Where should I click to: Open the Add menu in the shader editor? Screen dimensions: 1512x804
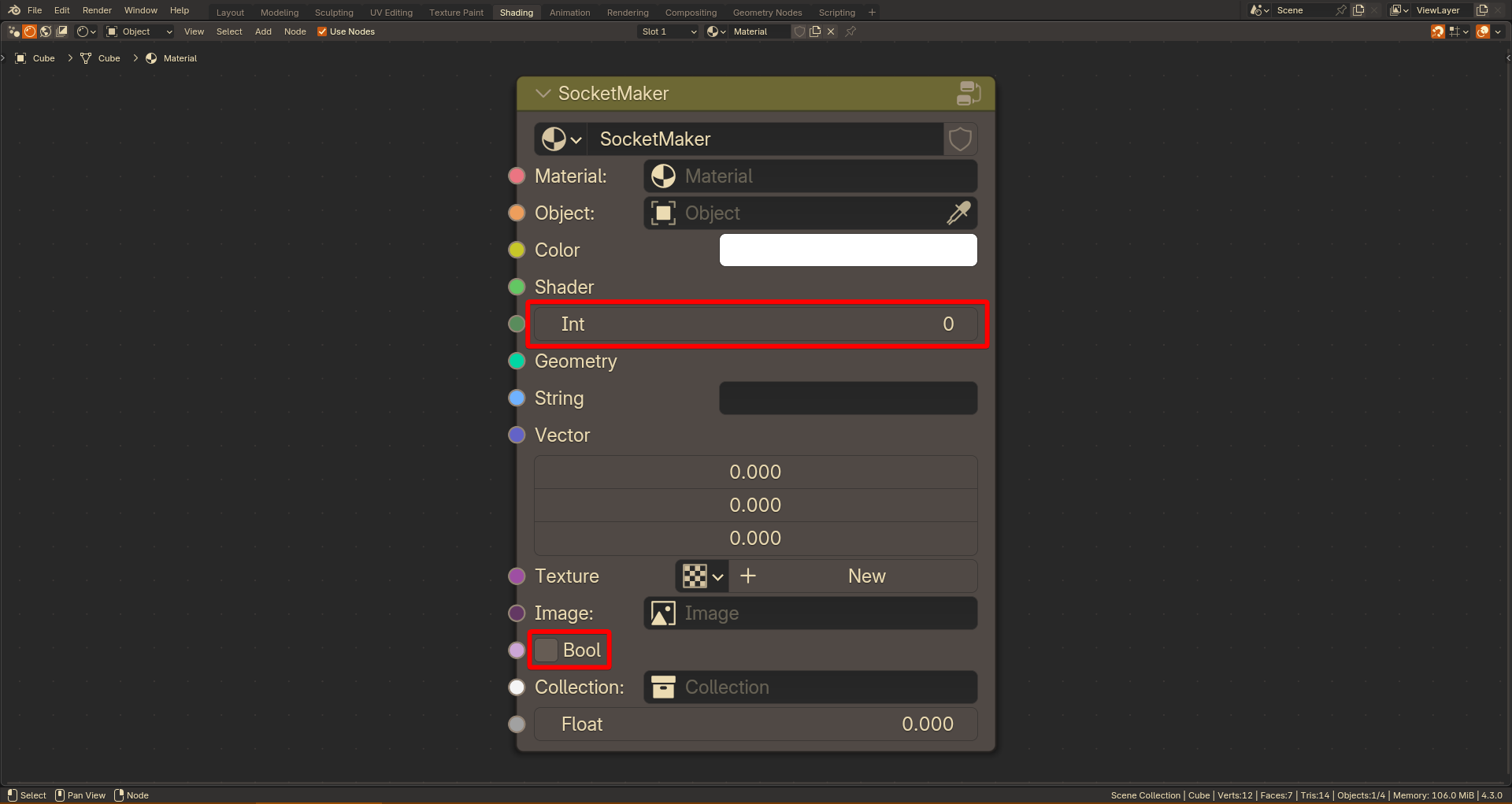[x=263, y=31]
